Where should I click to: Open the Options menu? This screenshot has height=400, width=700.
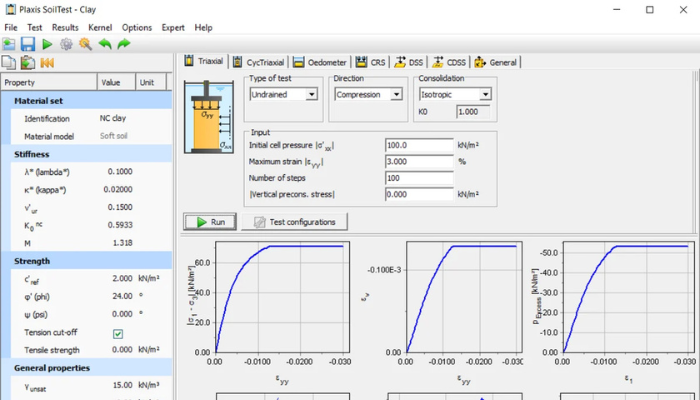[x=137, y=28]
